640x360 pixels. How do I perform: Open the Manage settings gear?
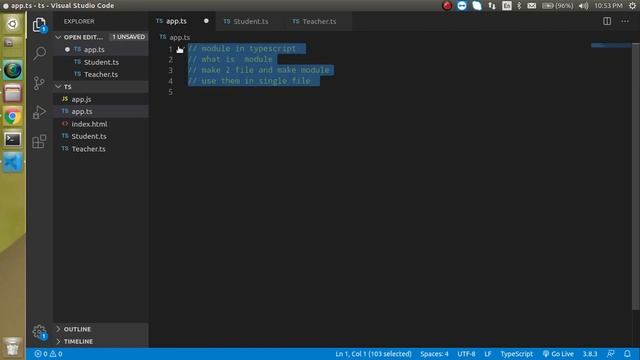tap(39, 331)
